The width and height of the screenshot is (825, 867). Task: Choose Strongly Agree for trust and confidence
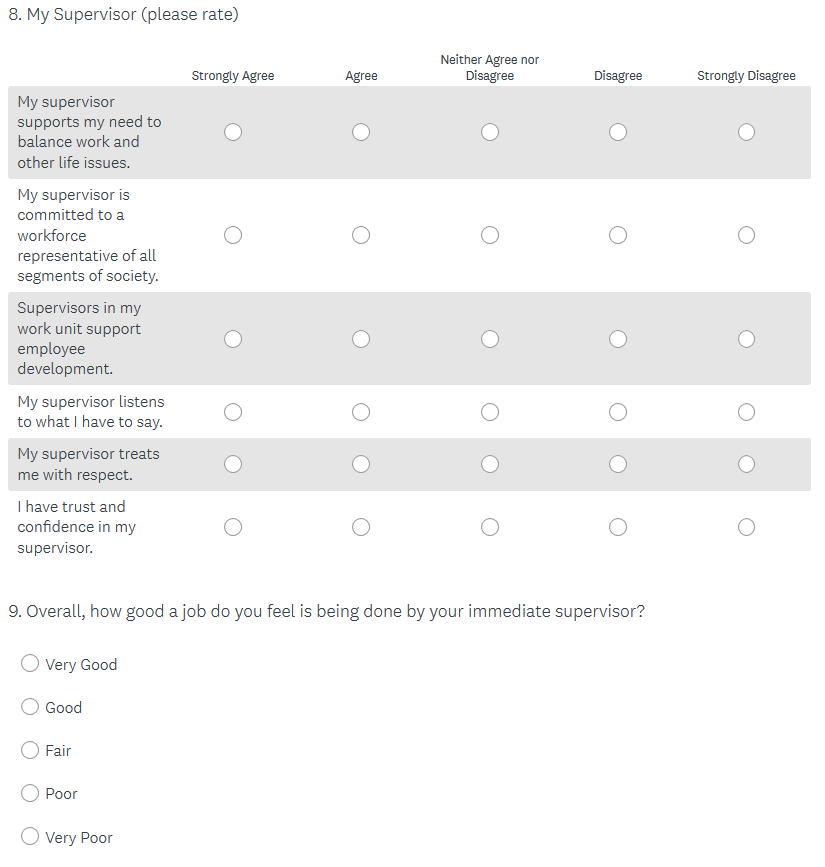click(233, 527)
